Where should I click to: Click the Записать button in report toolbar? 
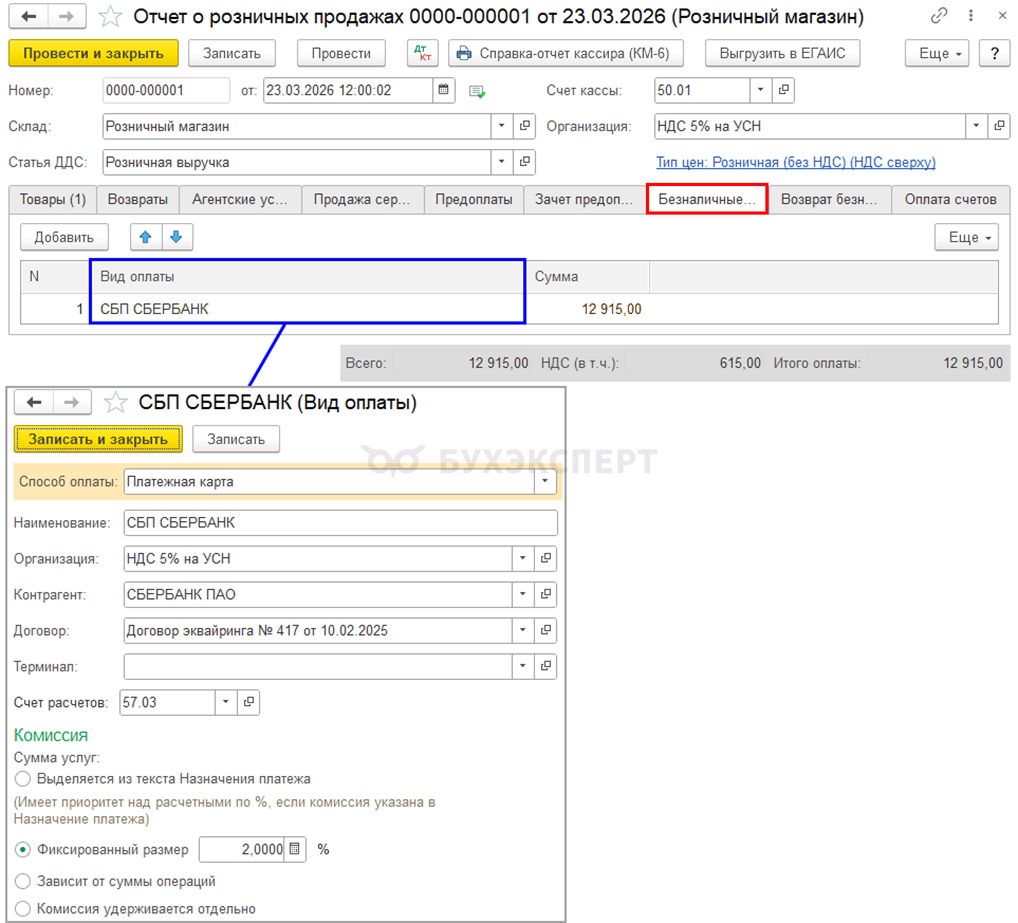[232, 53]
